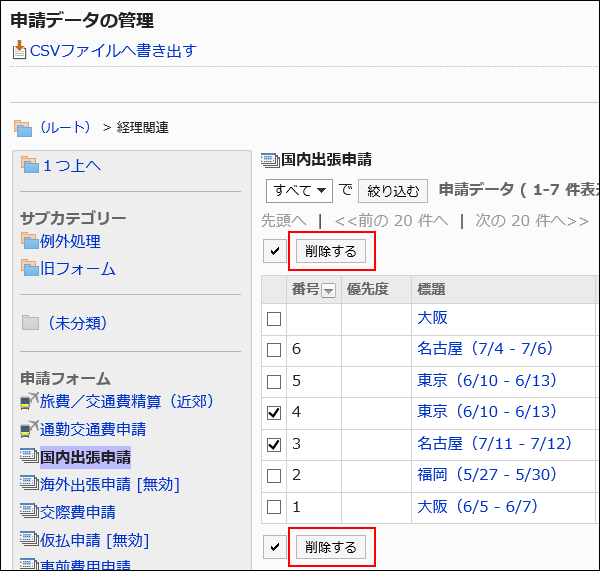Click the bottom 削除する button

(x=331, y=547)
